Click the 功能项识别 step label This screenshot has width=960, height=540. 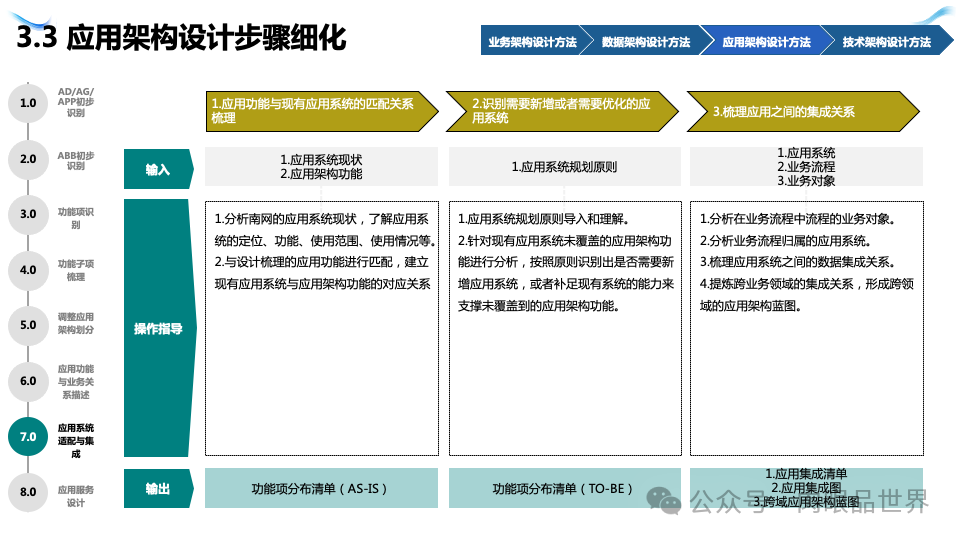pos(76,218)
